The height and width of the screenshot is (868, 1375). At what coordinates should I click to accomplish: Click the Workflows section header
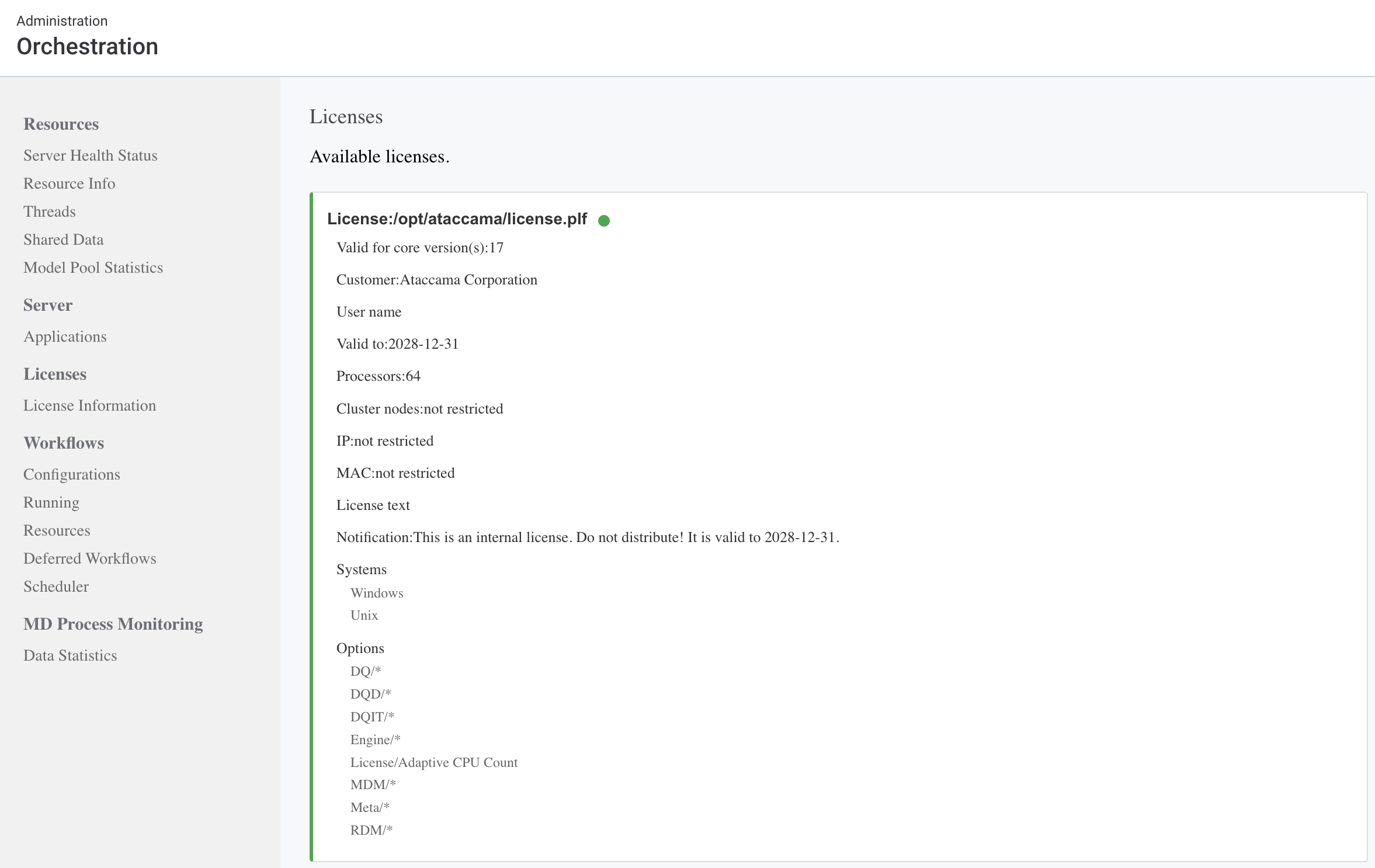pos(63,443)
